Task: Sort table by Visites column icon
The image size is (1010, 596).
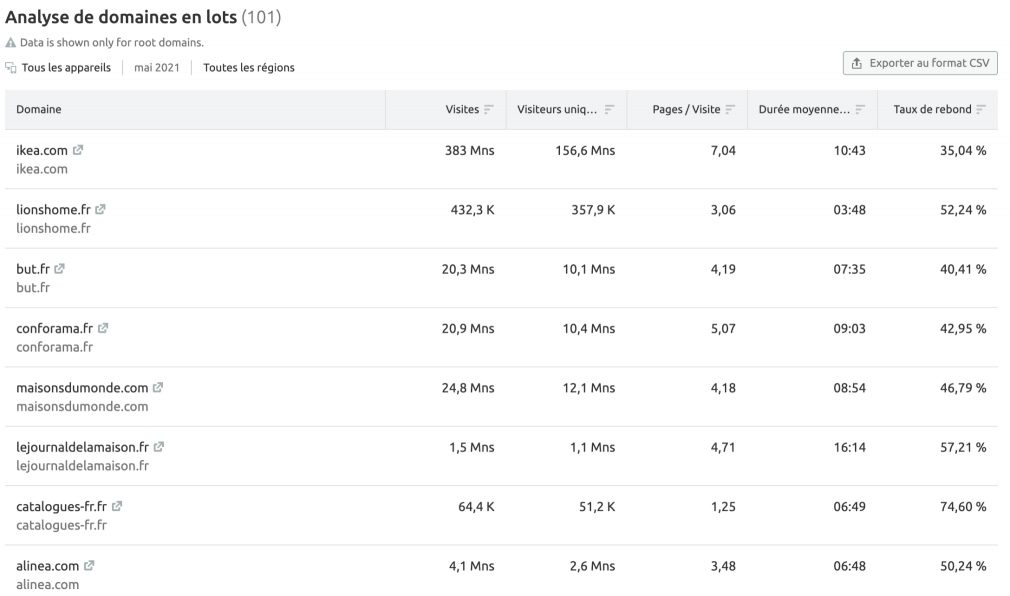Action: coord(489,110)
